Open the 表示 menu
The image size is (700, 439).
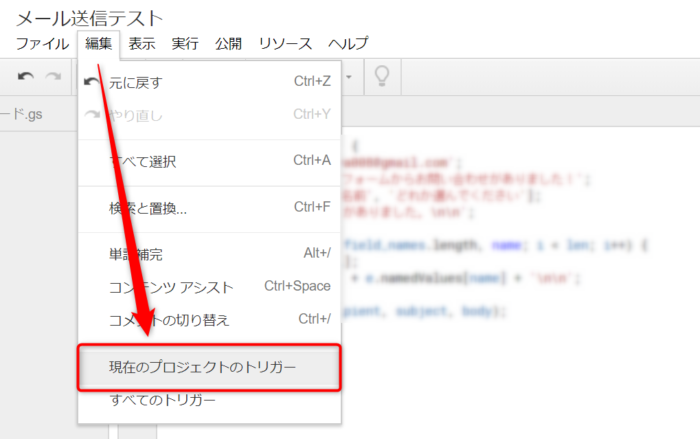coord(142,44)
